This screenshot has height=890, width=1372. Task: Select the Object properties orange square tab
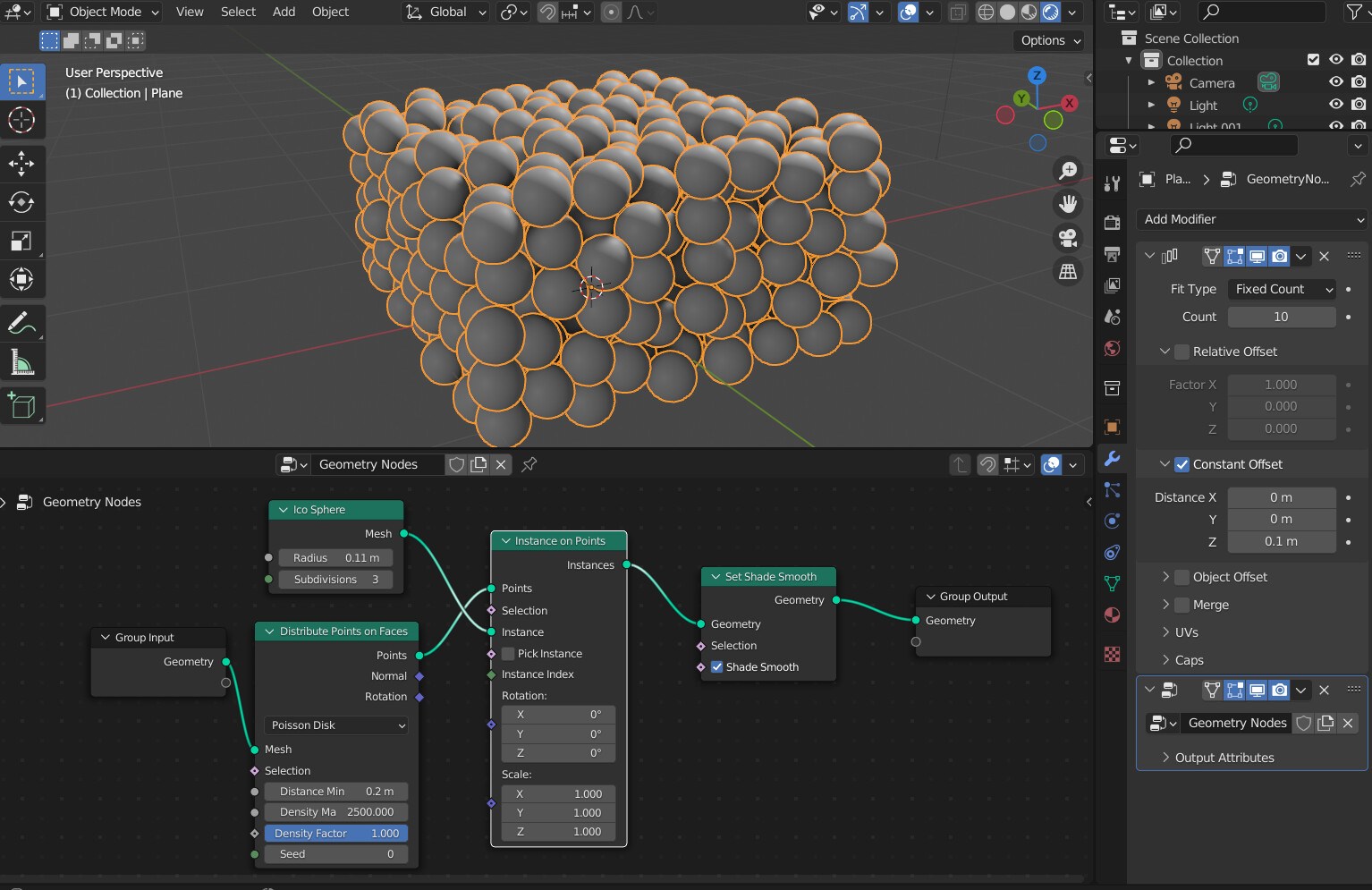[x=1112, y=427]
